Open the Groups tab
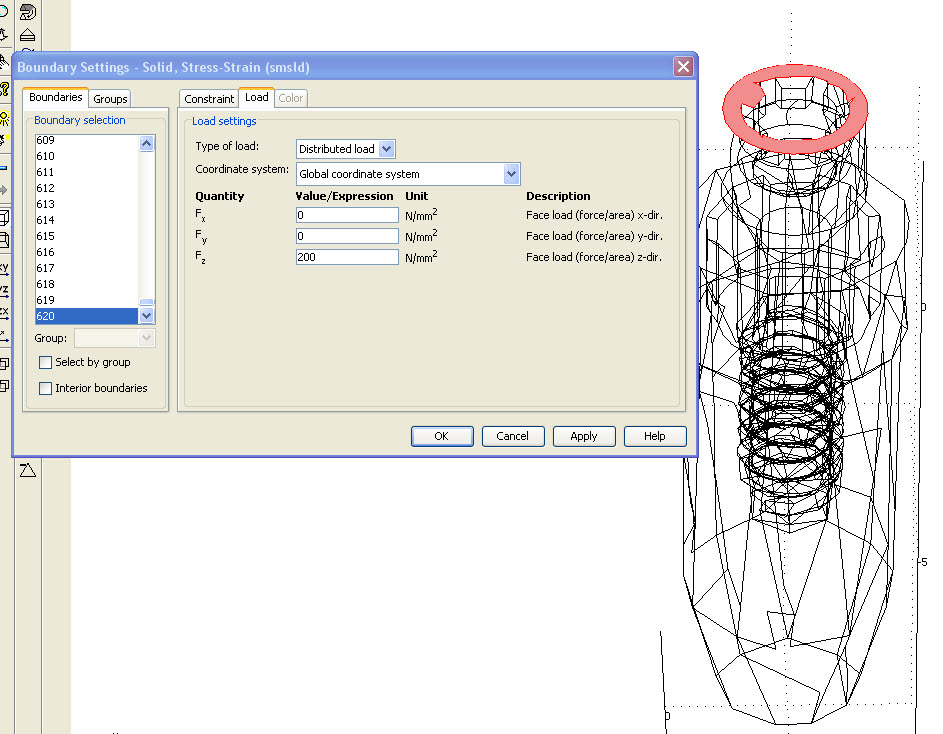 [x=110, y=99]
